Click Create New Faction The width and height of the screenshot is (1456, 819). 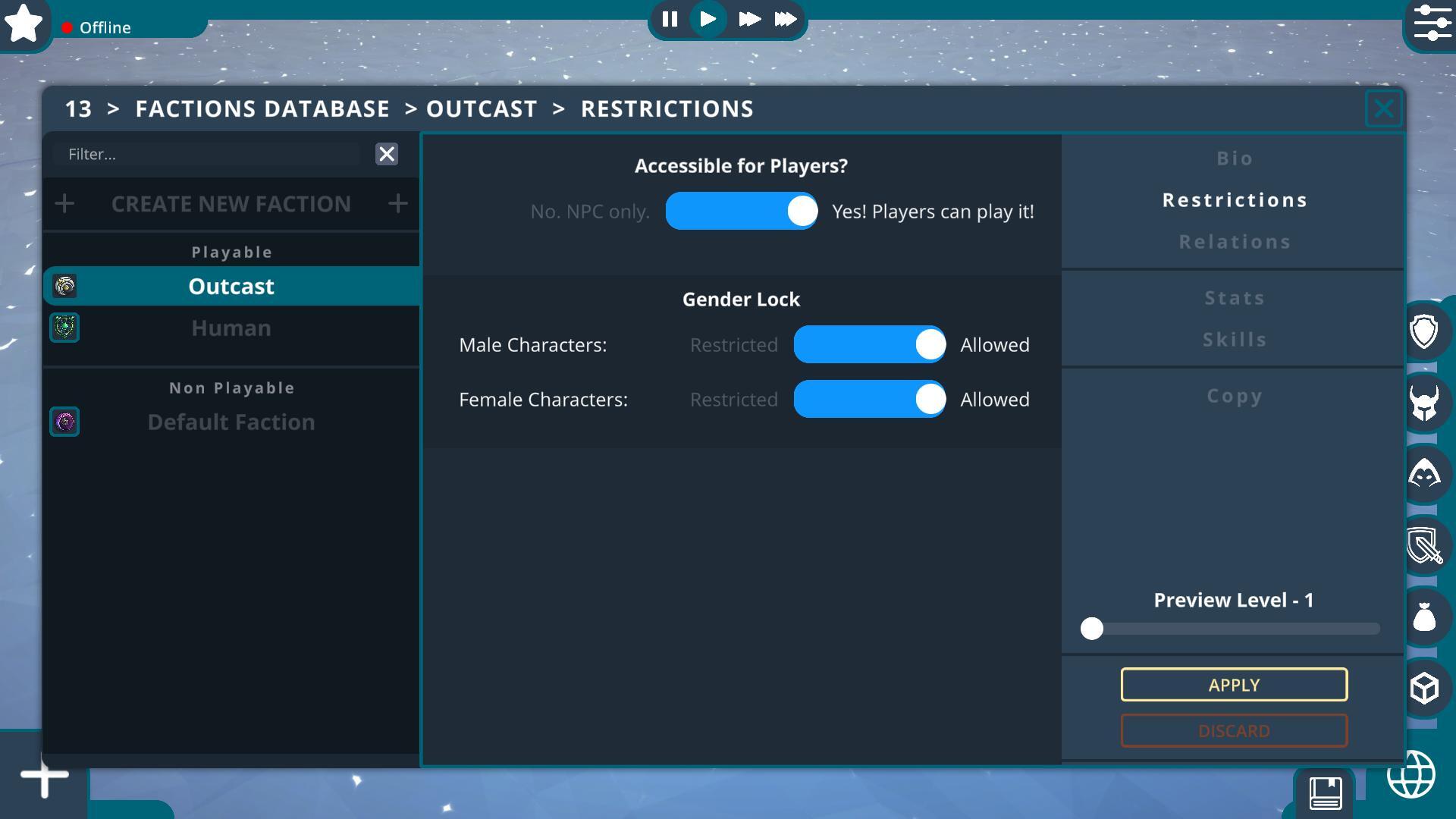[231, 203]
